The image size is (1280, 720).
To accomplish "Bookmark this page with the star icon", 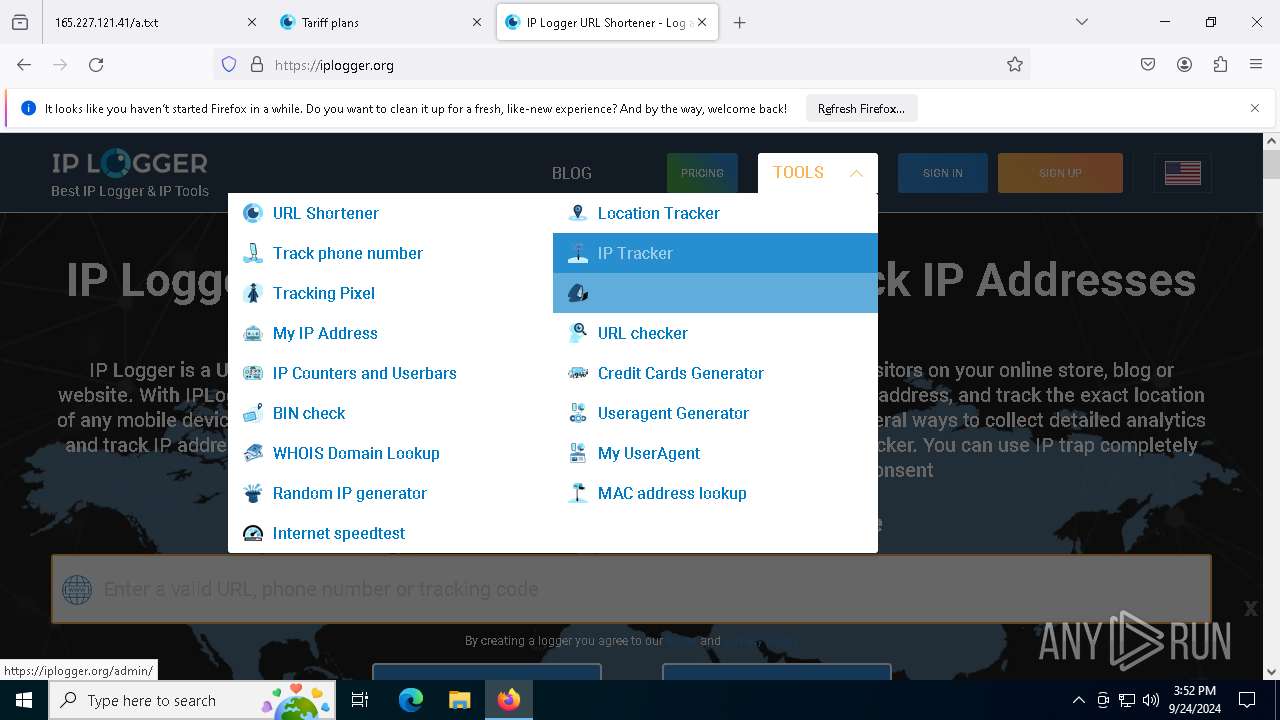I will point(1015,65).
